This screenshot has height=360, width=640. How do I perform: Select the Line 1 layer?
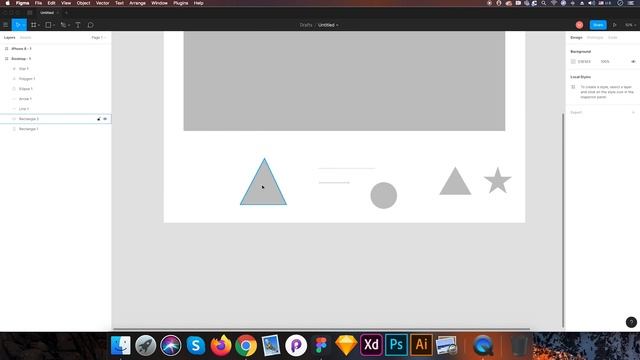(x=56, y=109)
